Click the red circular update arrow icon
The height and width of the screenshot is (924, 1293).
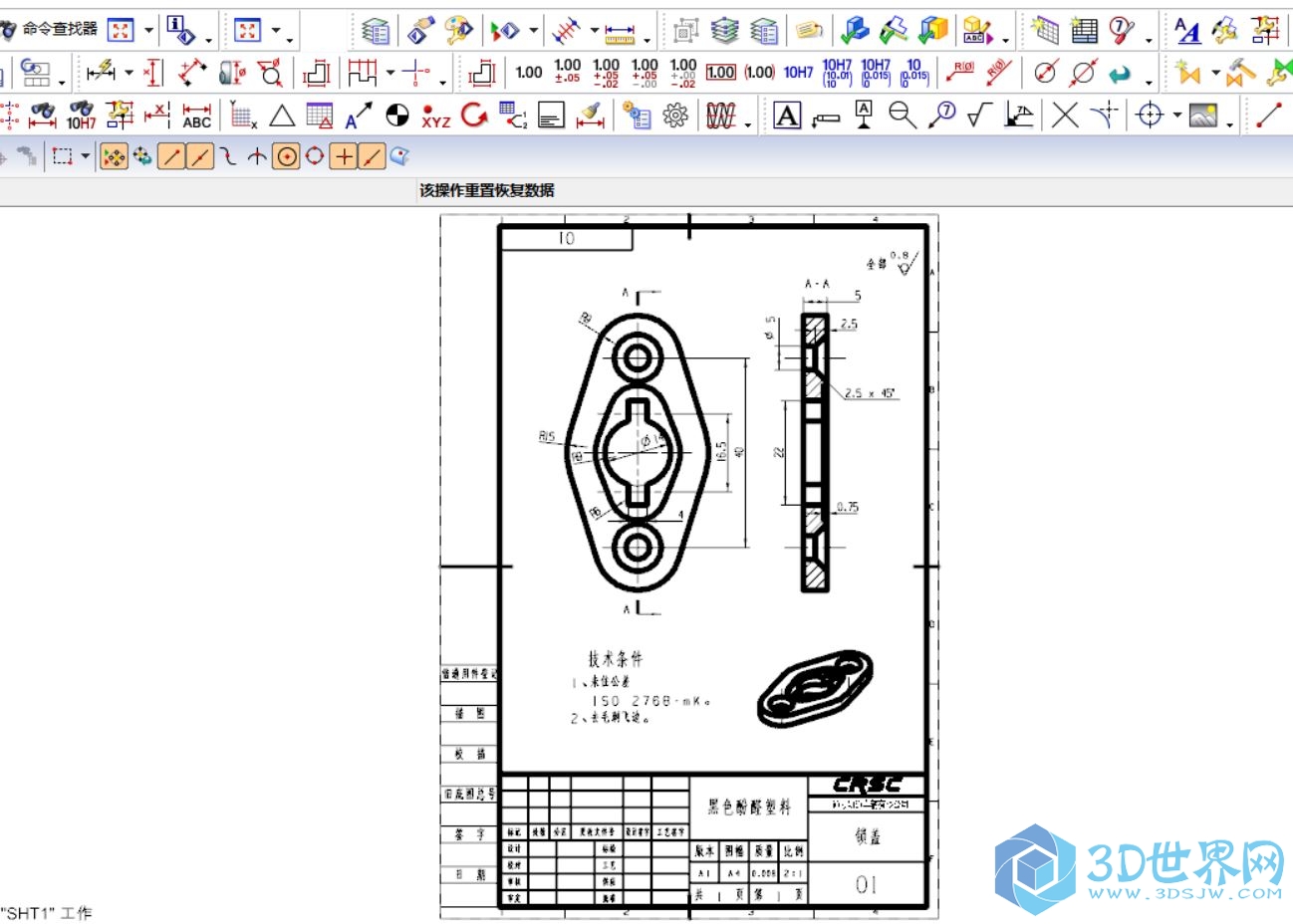tap(474, 115)
